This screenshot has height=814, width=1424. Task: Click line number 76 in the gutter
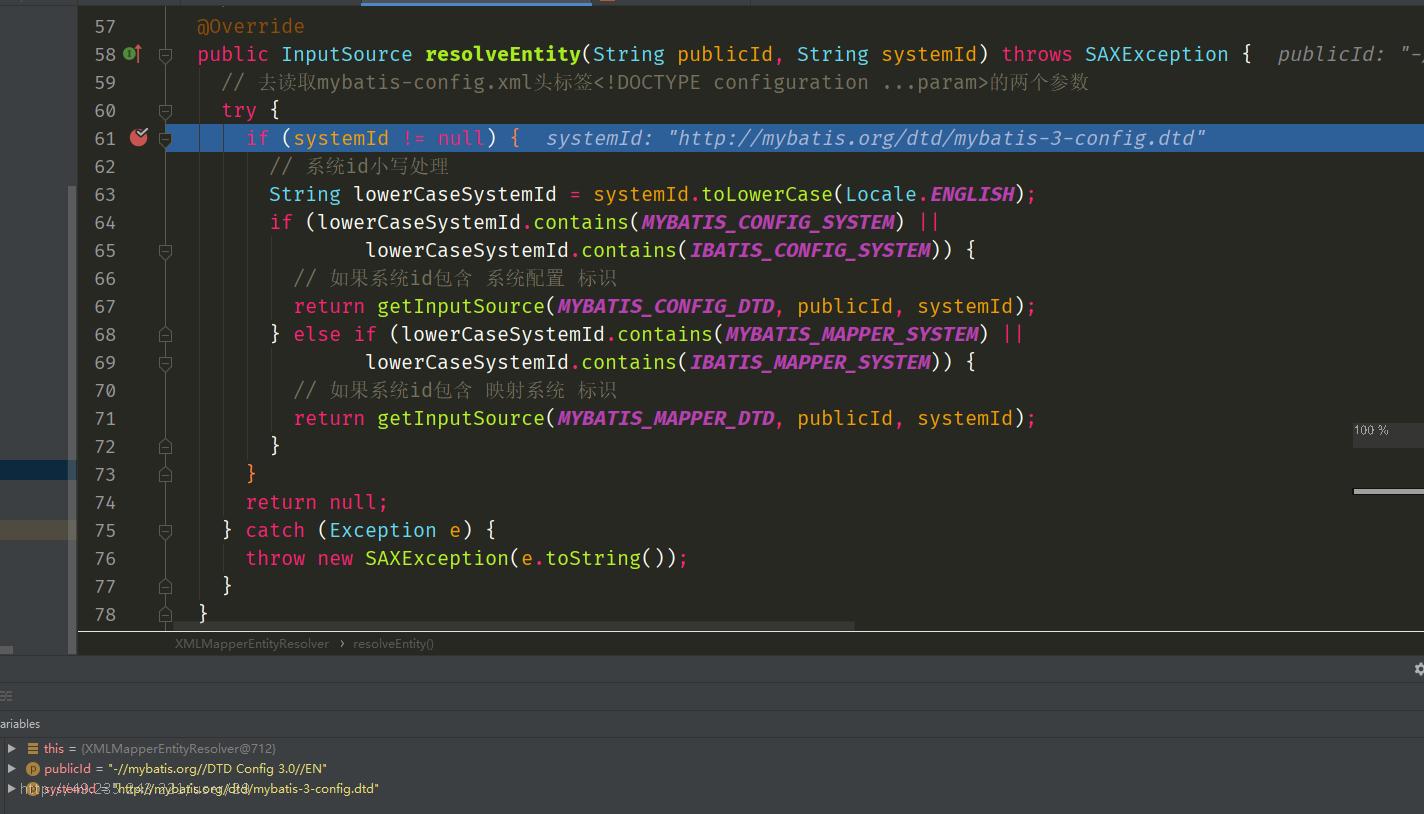(x=105, y=558)
